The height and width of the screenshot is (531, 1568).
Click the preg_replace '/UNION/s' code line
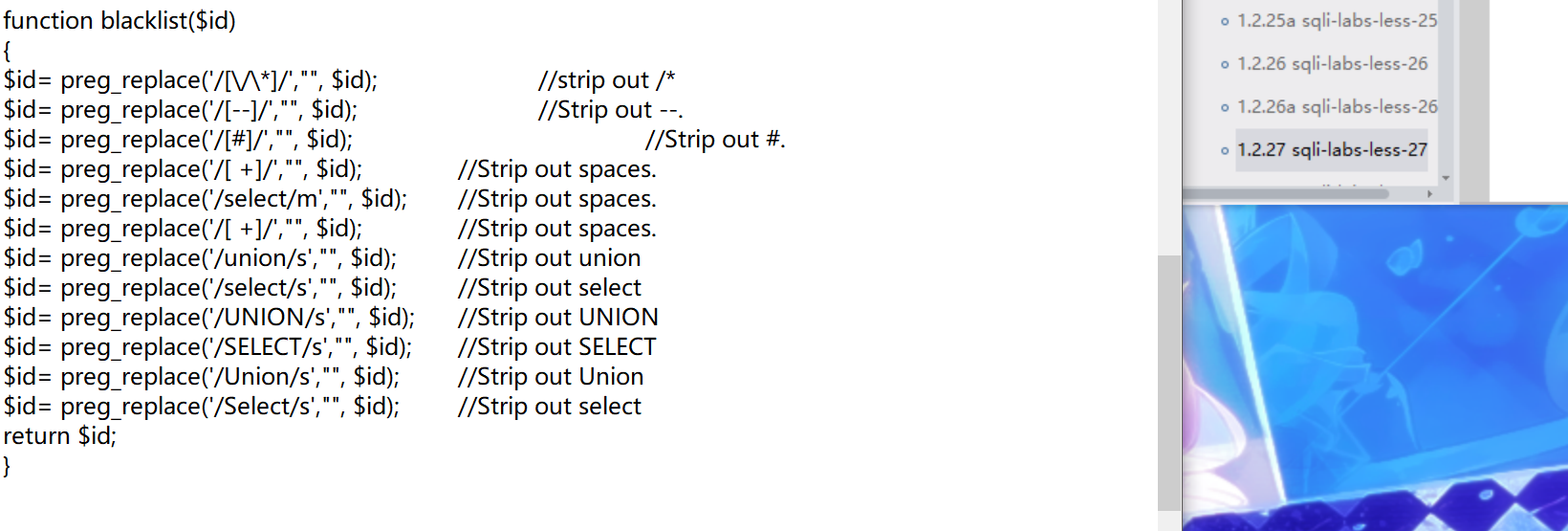[x=209, y=318]
